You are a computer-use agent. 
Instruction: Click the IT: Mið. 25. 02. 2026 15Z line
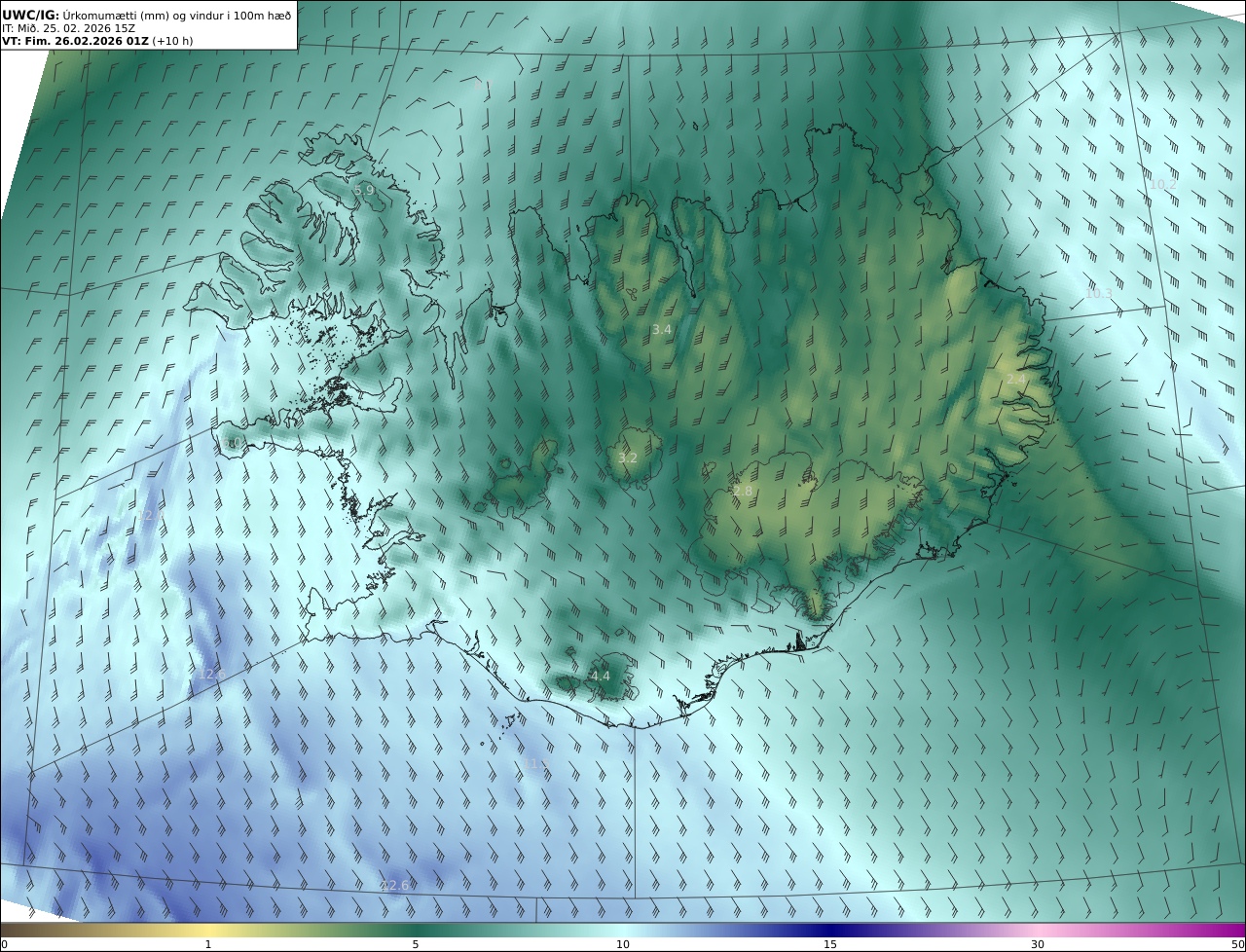[69, 28]
